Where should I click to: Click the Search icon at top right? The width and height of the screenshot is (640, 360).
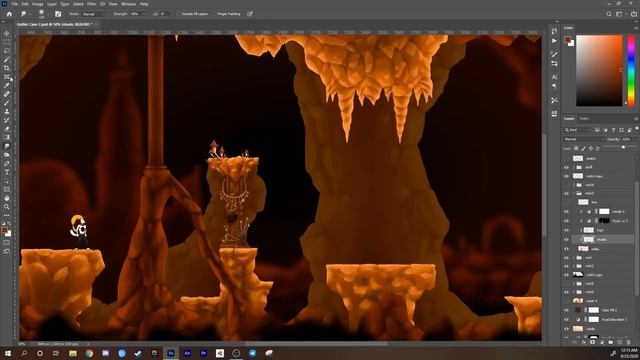click(x=609, y=14)
